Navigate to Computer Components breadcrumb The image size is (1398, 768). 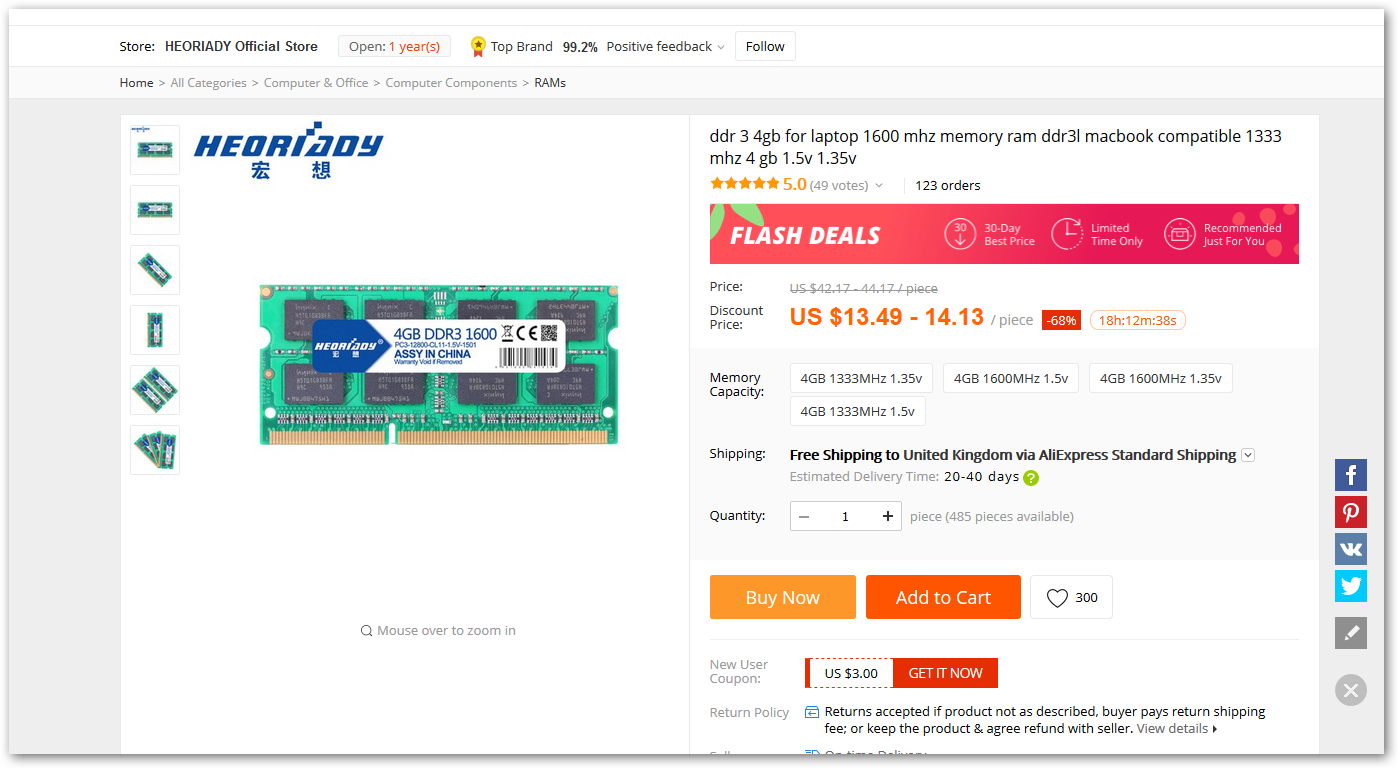[x=451, y=83]
